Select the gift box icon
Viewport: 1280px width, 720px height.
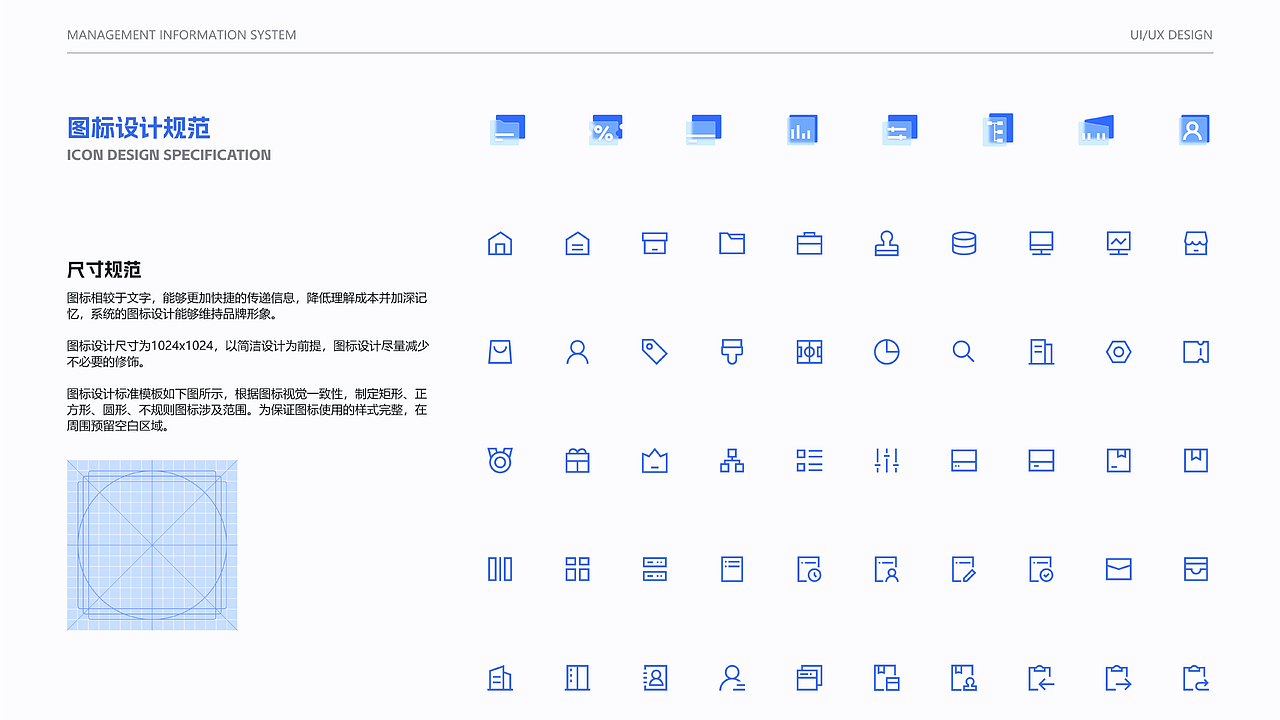[577, 460]
